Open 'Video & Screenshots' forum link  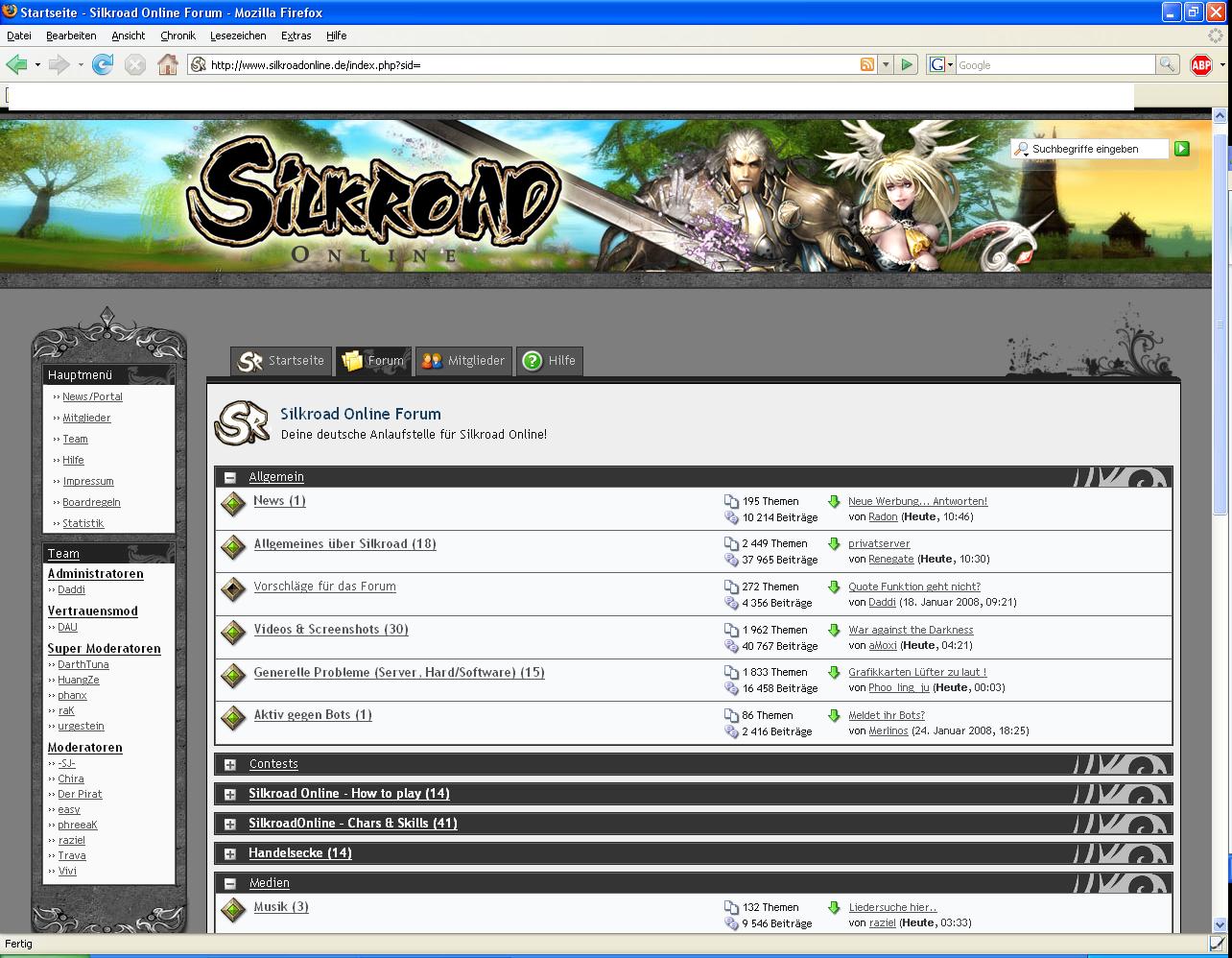pyautogui.click(x=331, y=630)
